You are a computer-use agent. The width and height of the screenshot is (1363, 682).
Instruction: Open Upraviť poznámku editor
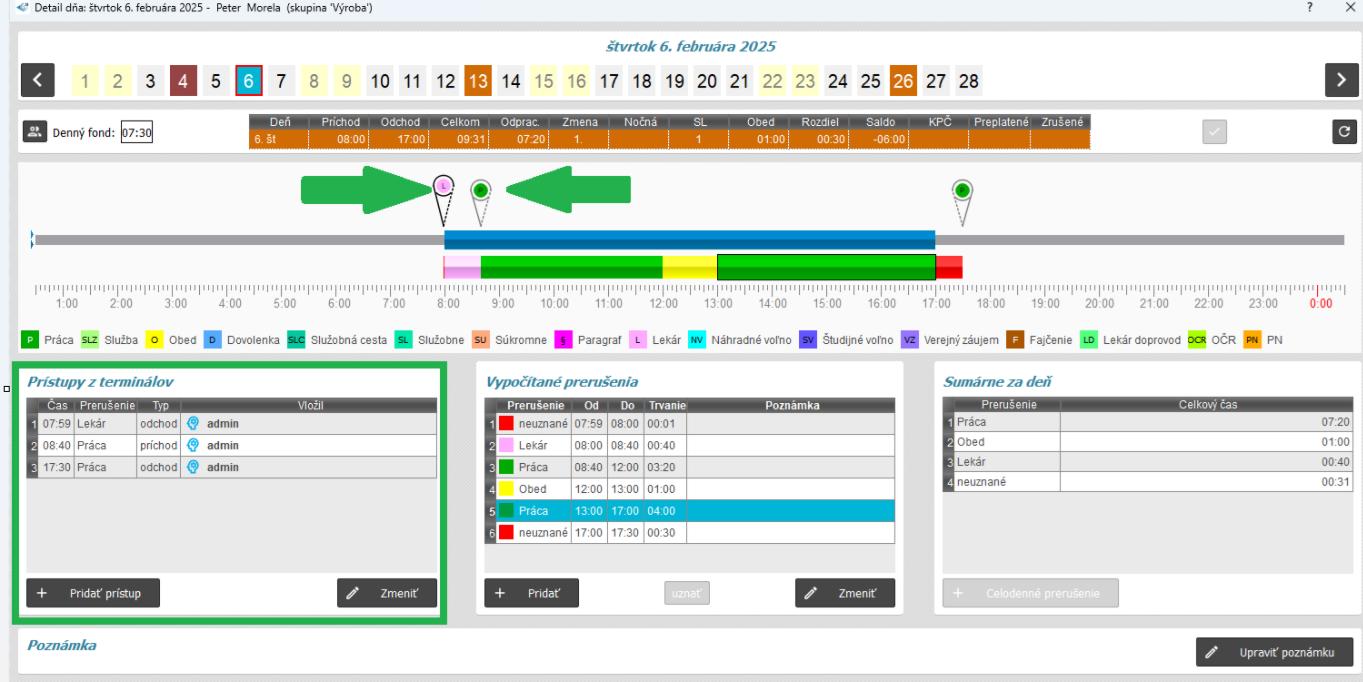point(1274,652)
